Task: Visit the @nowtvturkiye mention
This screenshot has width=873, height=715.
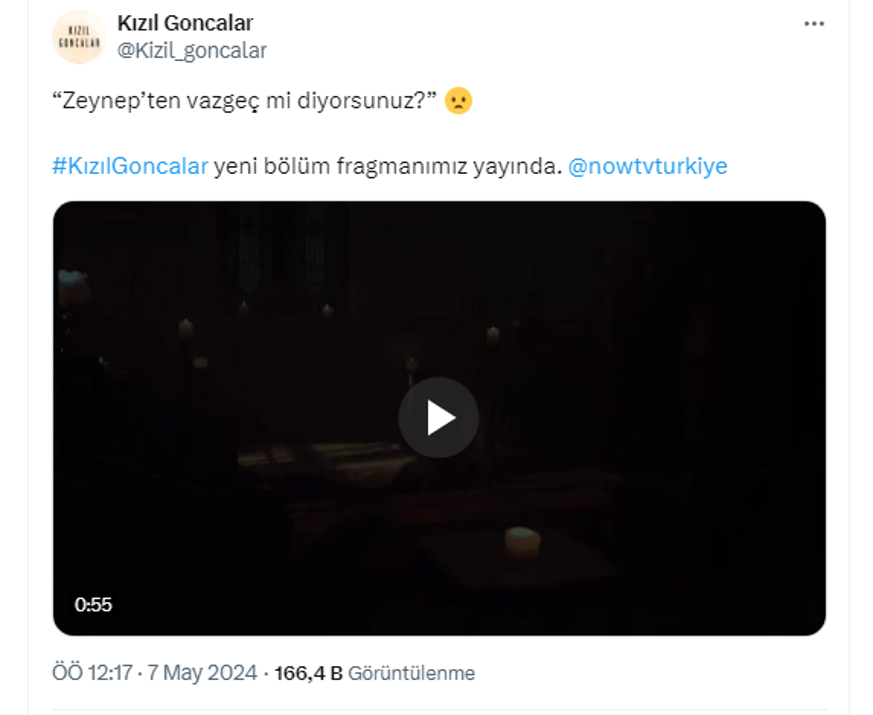Action: click(647, 166)
